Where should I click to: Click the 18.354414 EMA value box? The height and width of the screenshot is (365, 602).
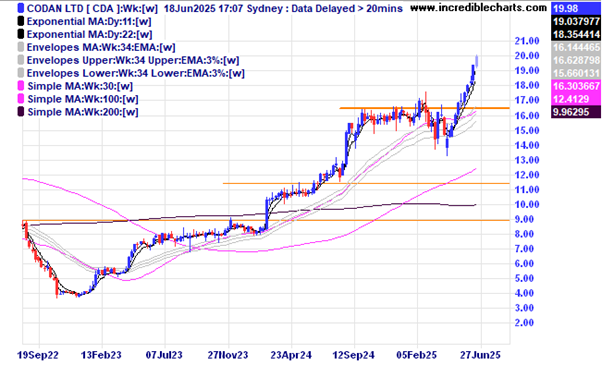(x=576, y=34)
